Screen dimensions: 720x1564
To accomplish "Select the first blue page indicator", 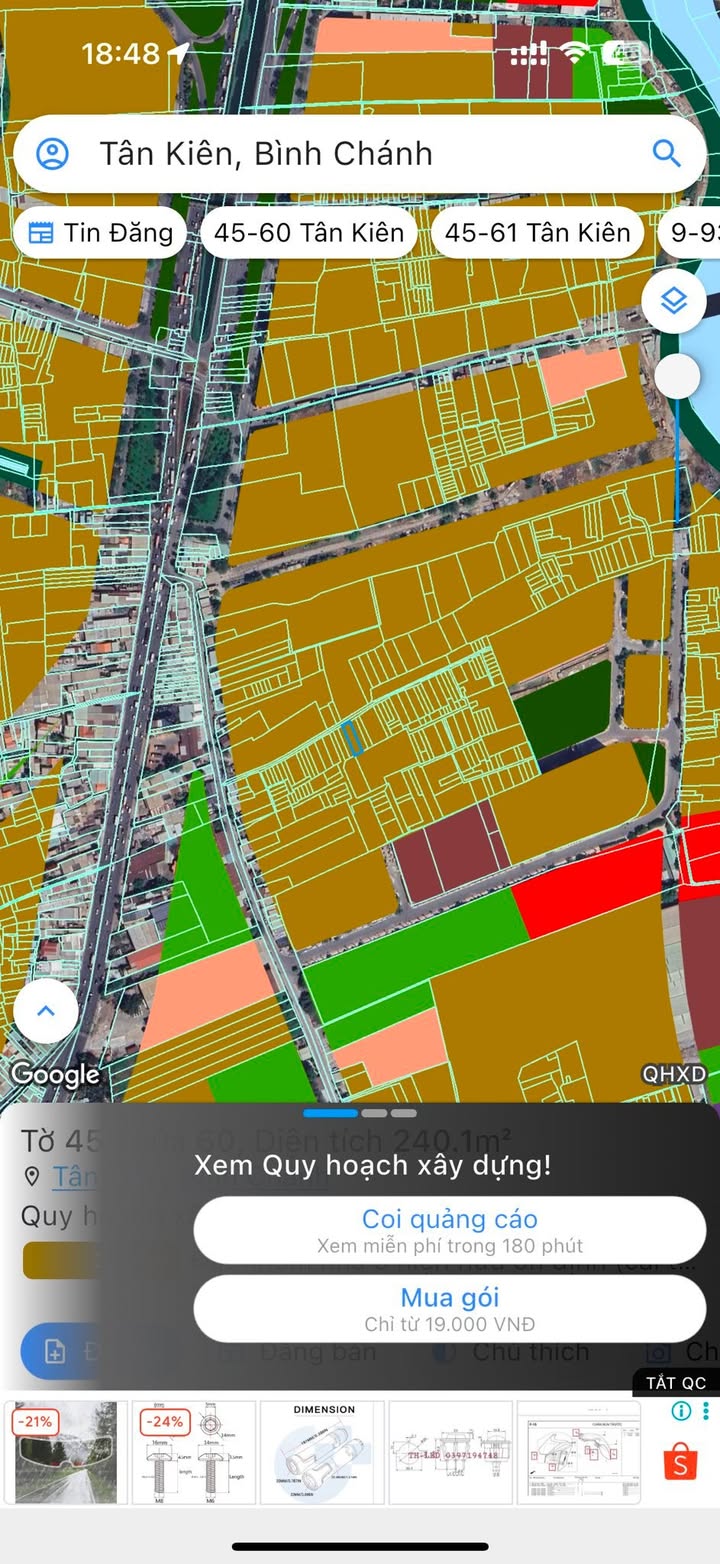I will pos(330,1113).
